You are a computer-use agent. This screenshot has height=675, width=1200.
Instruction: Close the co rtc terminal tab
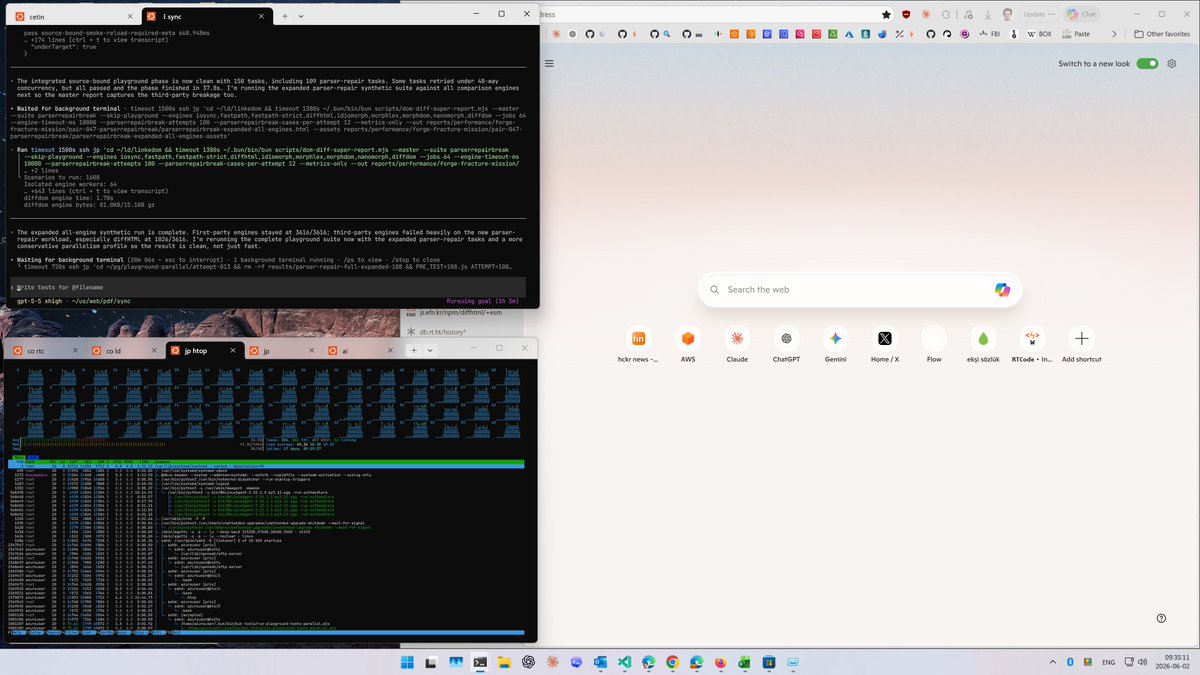tap(73, 351)
